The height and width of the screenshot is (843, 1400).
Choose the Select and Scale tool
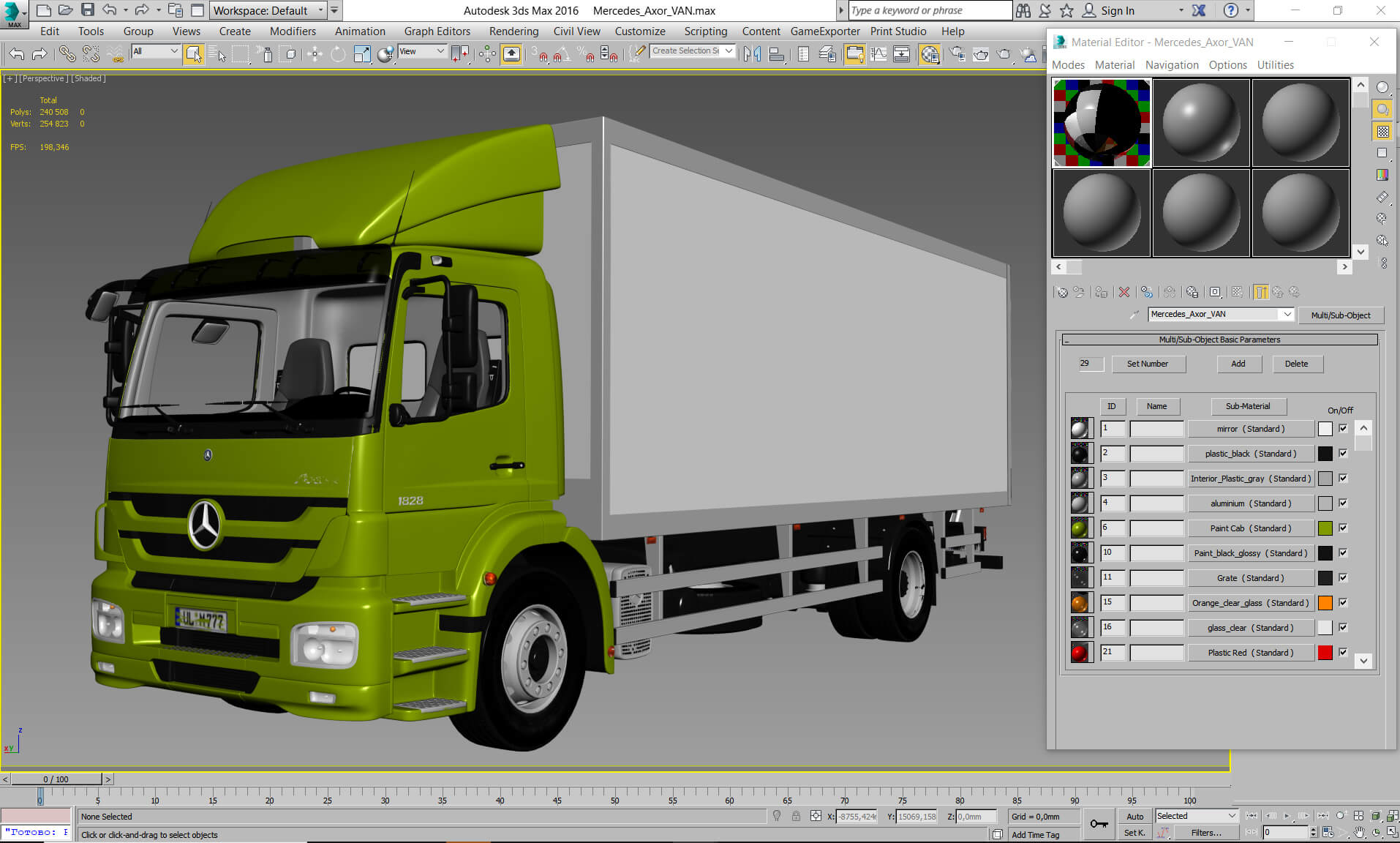tap(362, 53)
